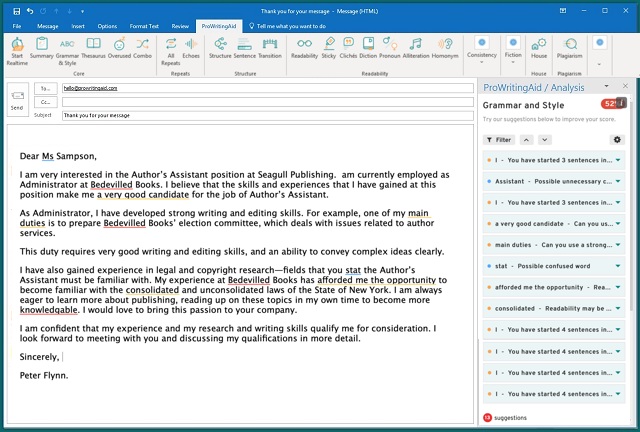Save the message from quick access toolbar

[x=17, y=11]
